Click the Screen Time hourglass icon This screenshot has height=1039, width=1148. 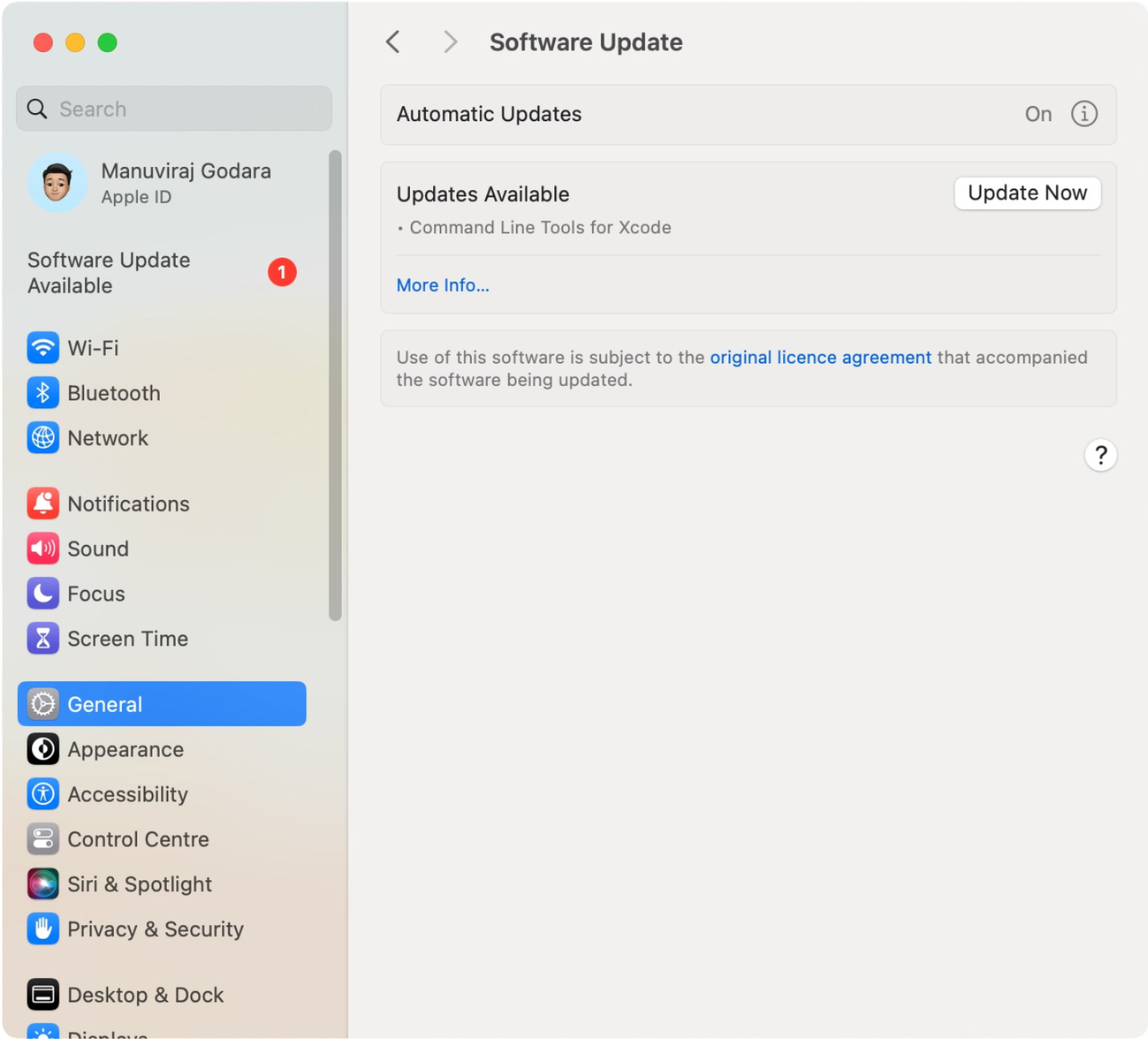click(43, 638)
